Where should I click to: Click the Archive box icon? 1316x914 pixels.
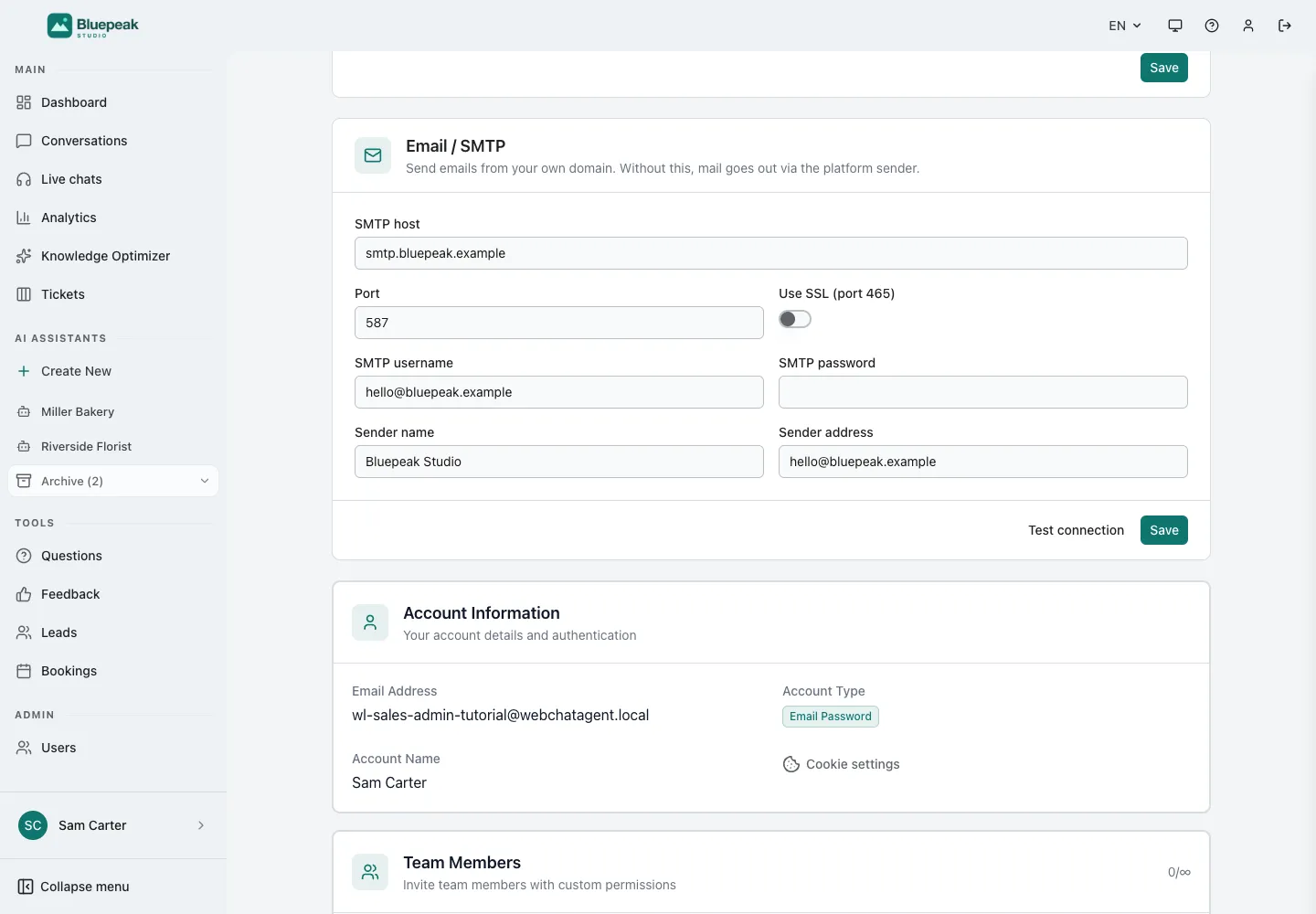tap(24, 481)
